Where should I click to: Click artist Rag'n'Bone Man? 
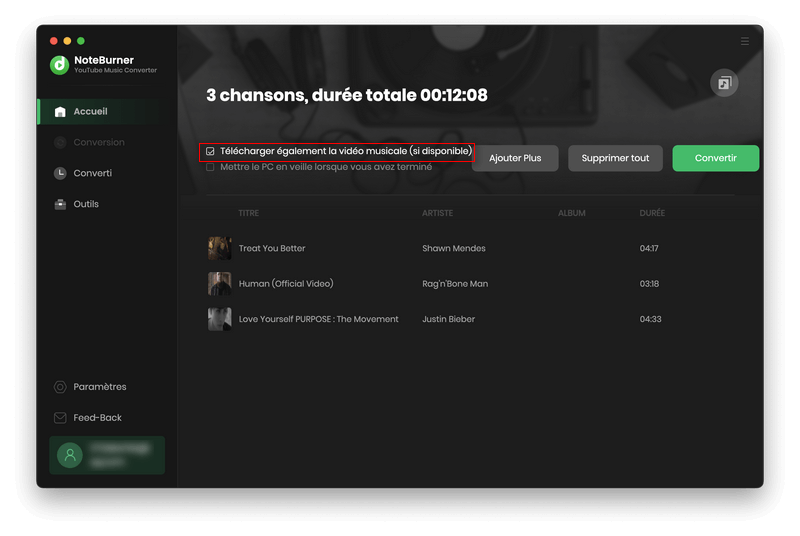pos(455,284)
